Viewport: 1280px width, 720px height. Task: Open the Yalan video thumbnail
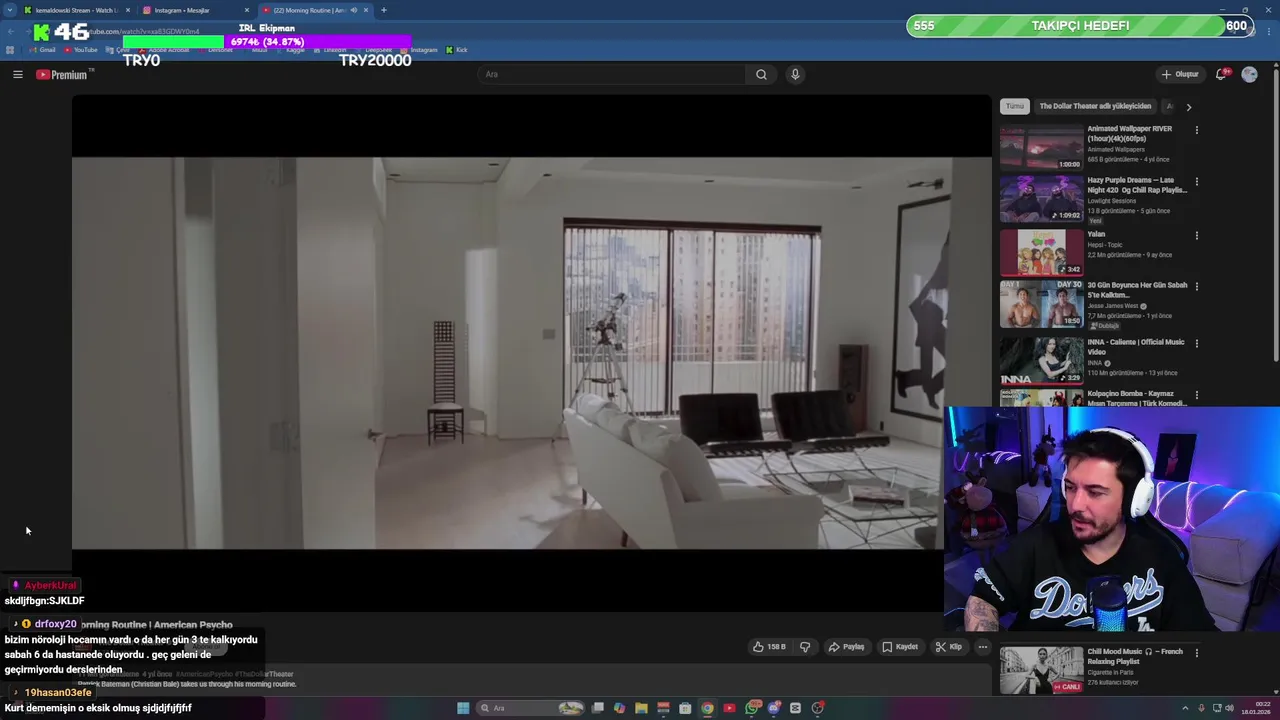pyautogui.click(x=1041, y=253)
